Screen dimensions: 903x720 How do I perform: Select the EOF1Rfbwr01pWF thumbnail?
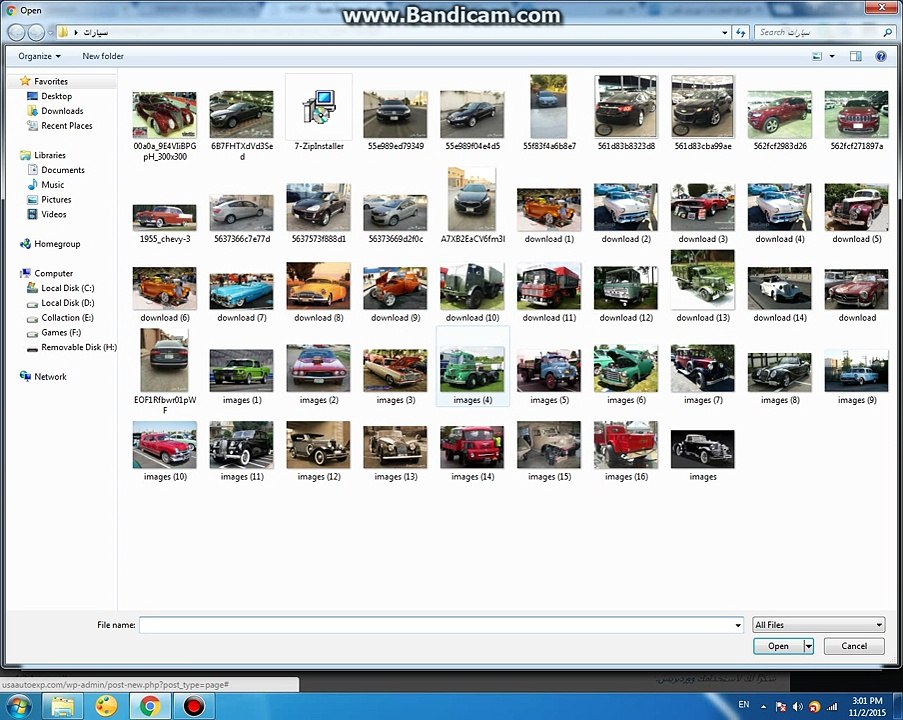click(x=164, y=360)
